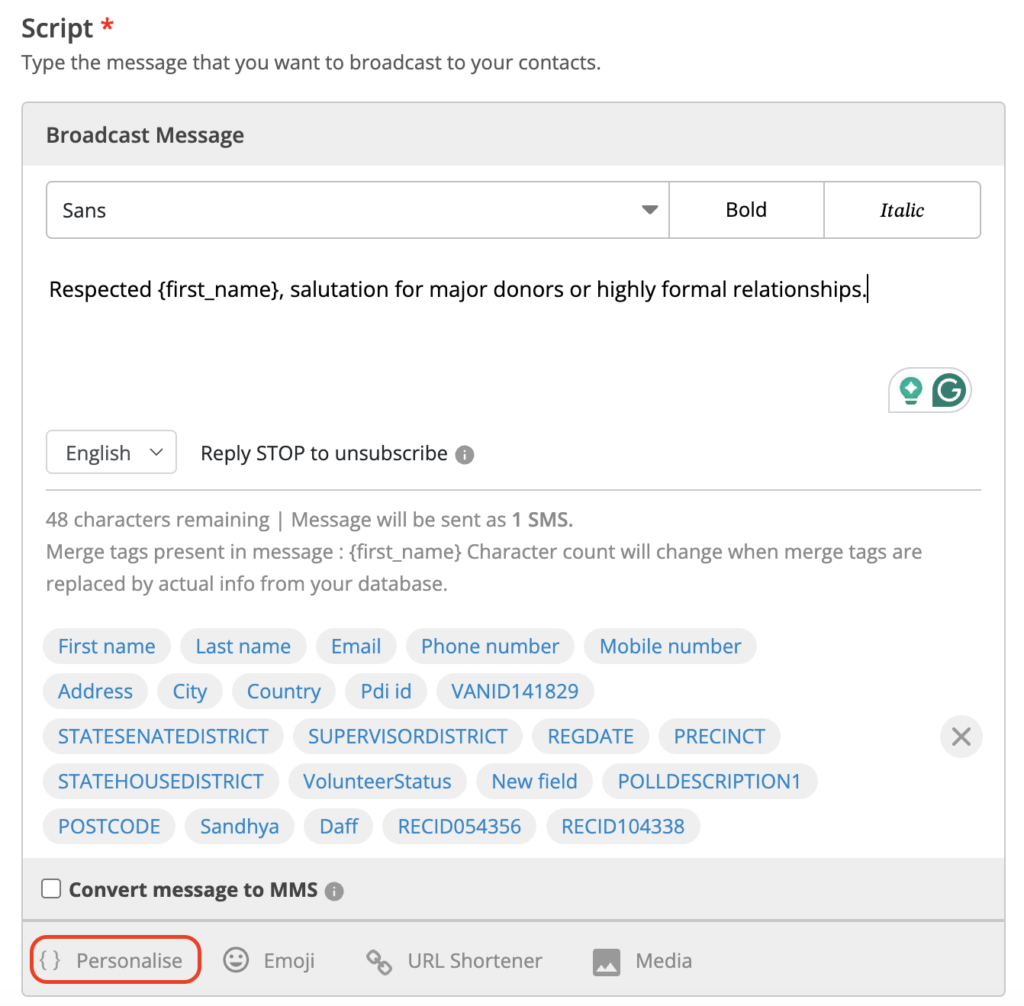
Task: Add the VolunteerStatus merge tag
Action: click(377, 781)
